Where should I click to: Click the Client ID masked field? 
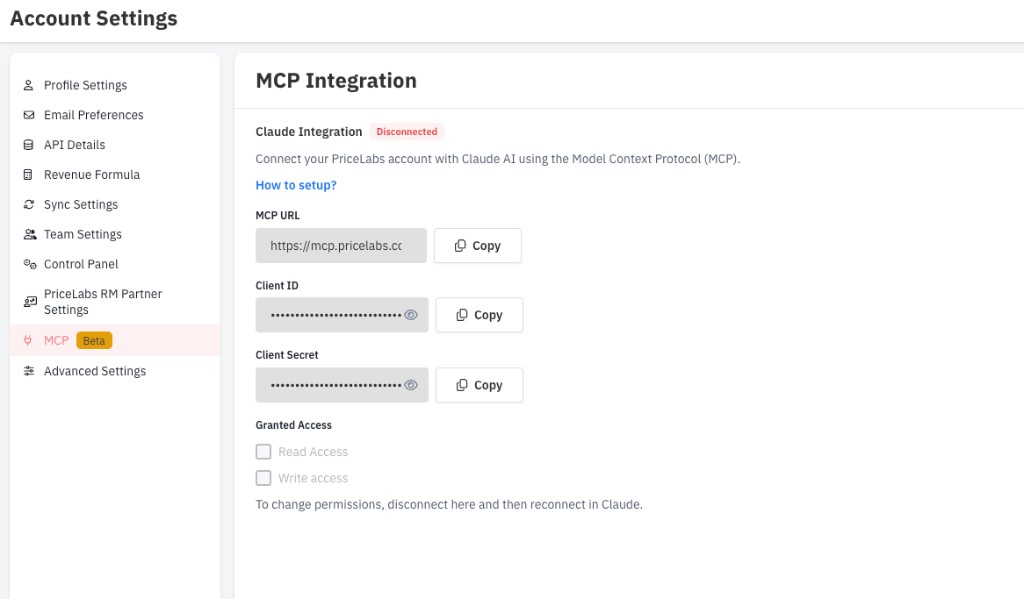342,315
